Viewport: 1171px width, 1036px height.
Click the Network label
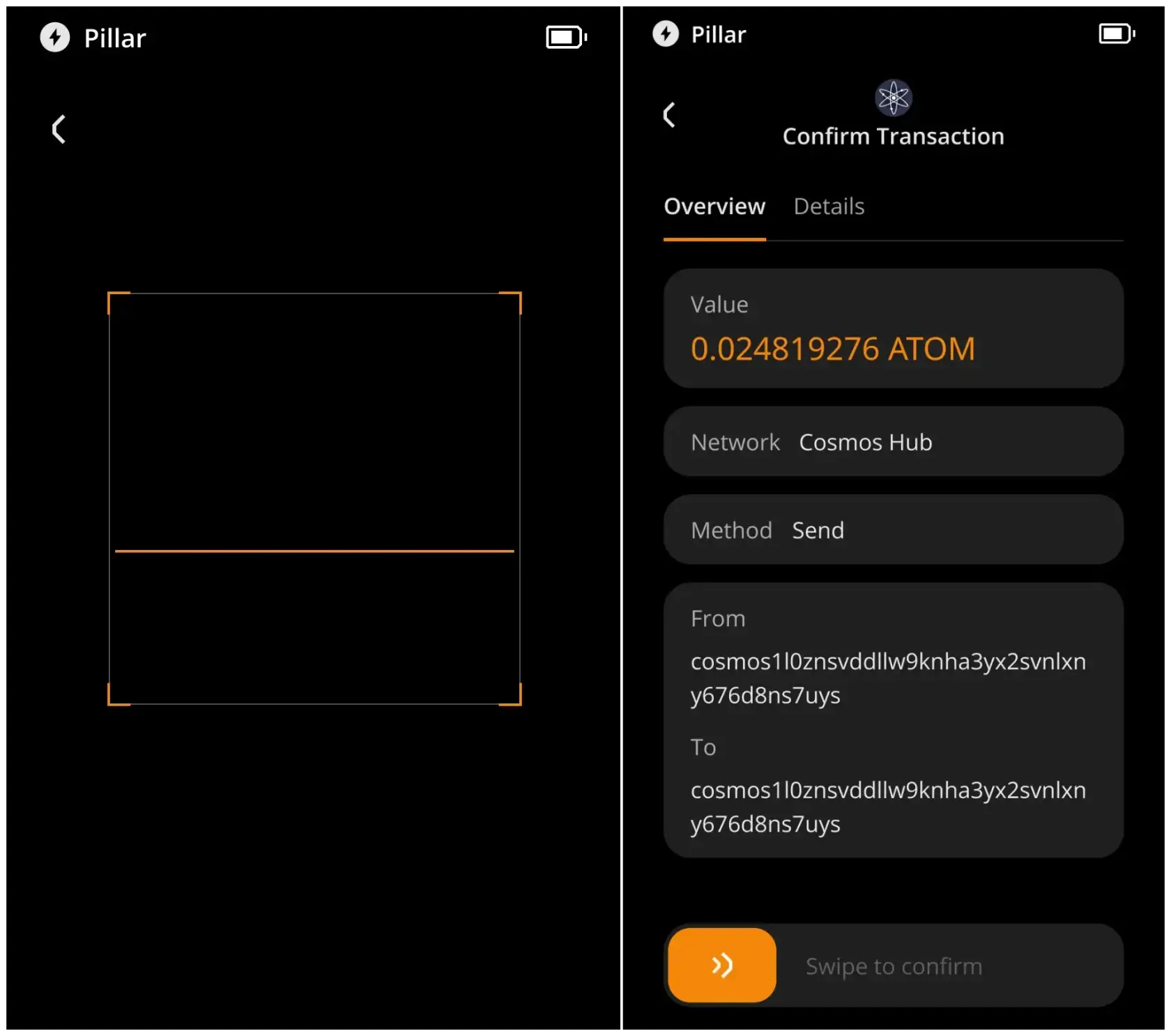[x=735, y=443]
